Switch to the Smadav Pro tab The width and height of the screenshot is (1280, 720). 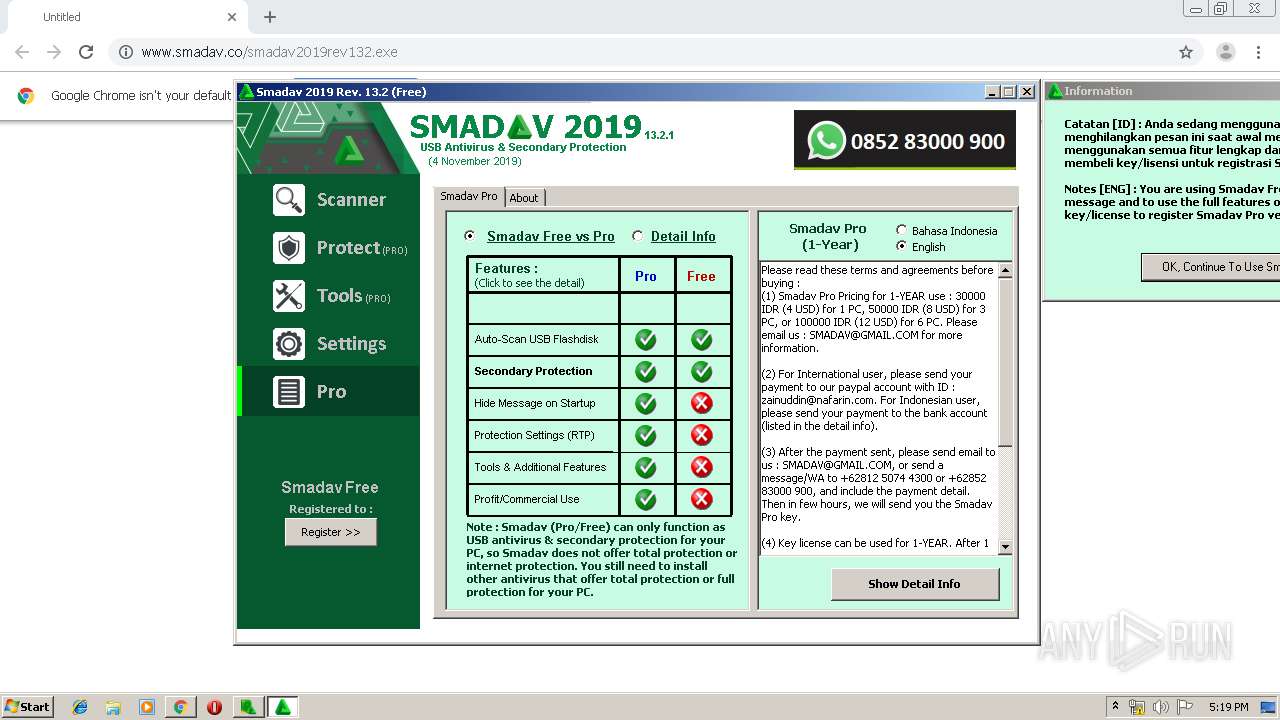click(469, 196)
